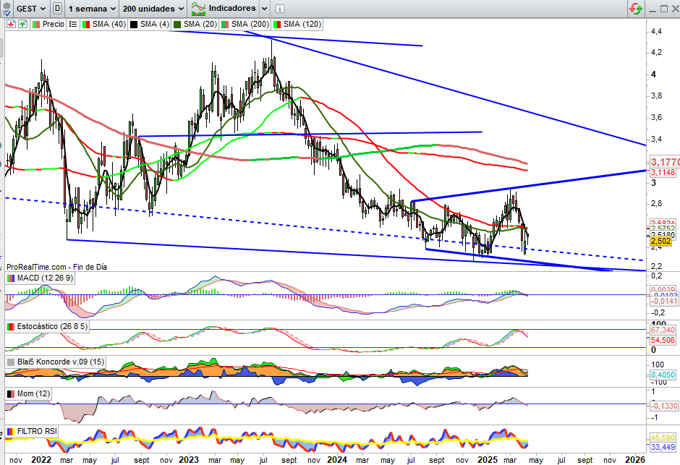Viewport: 680px width, 465px height.
Task: Open the GEST ticker dropdown
Action: pyautogui.click(x=30, y=8)
